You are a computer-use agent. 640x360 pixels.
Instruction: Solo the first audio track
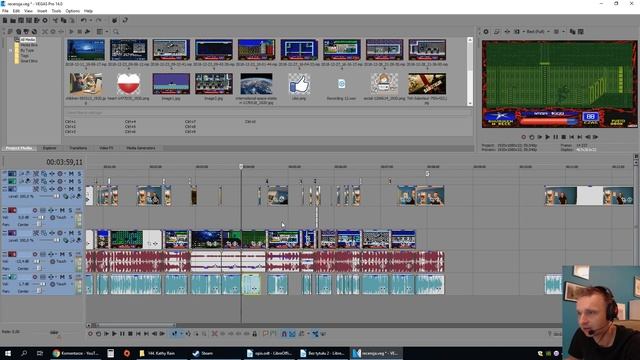pos(70,210)
